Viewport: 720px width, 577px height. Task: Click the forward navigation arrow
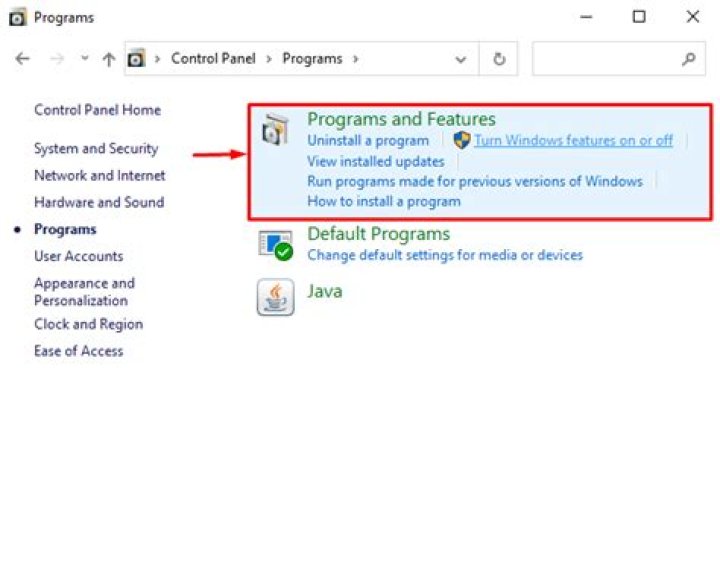56,59
